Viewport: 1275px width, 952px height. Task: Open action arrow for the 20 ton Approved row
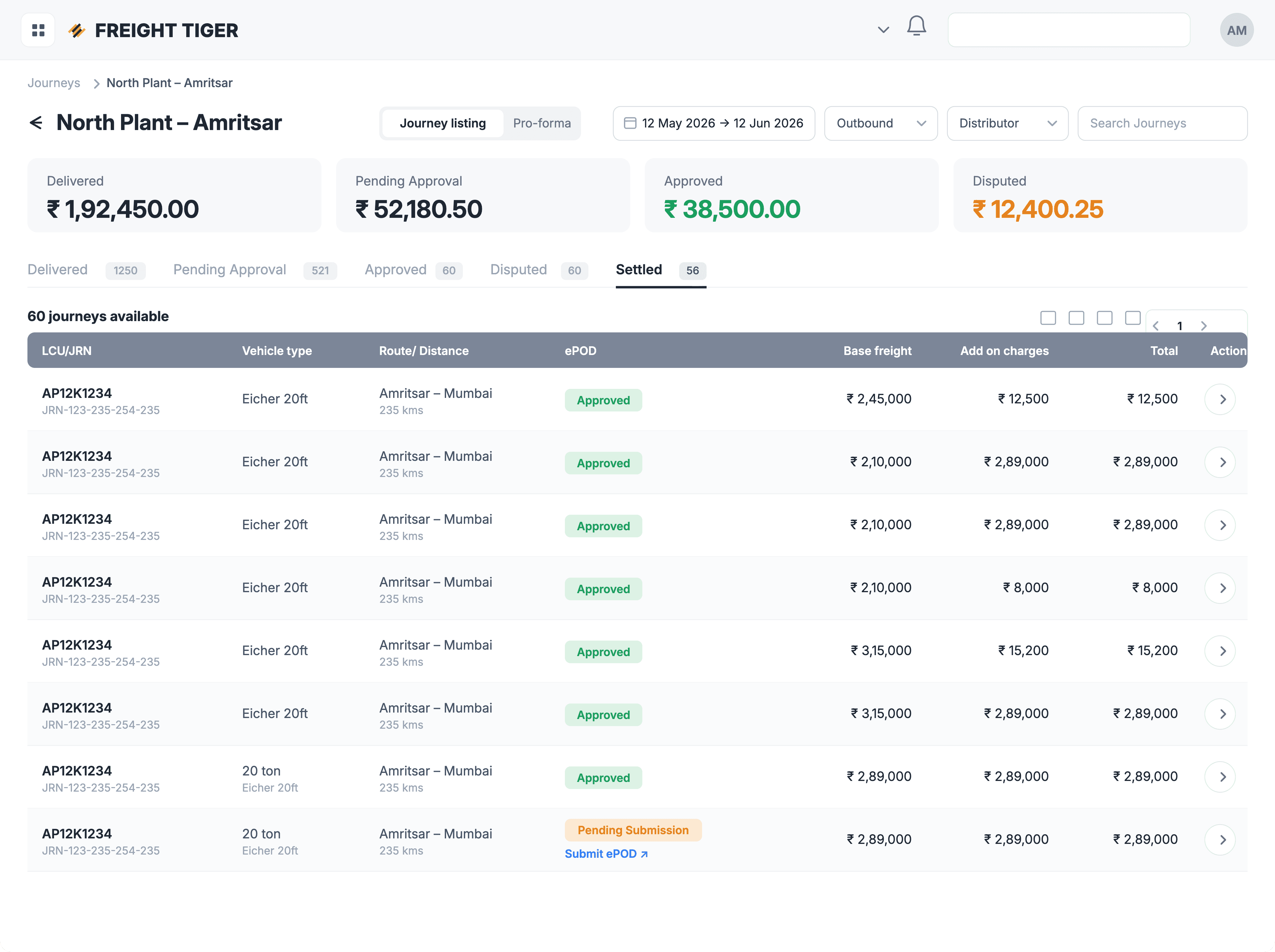(1220, 777)
